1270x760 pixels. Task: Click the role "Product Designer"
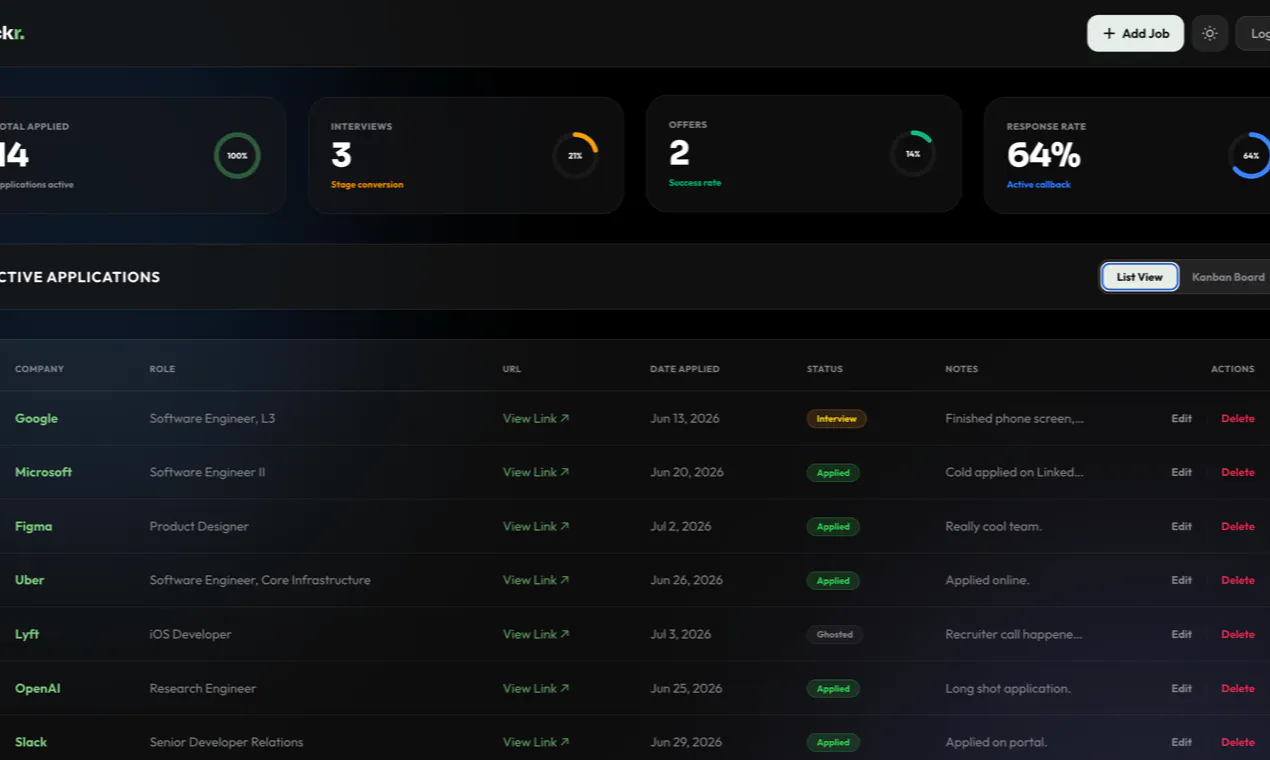click(x=199, y=526)
